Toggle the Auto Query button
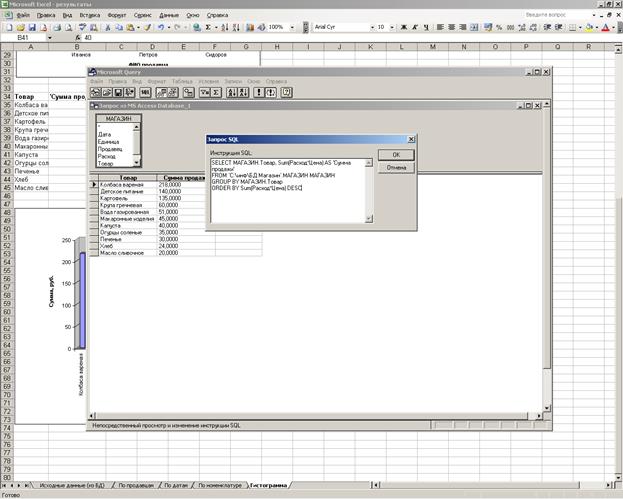 [270, 92]
